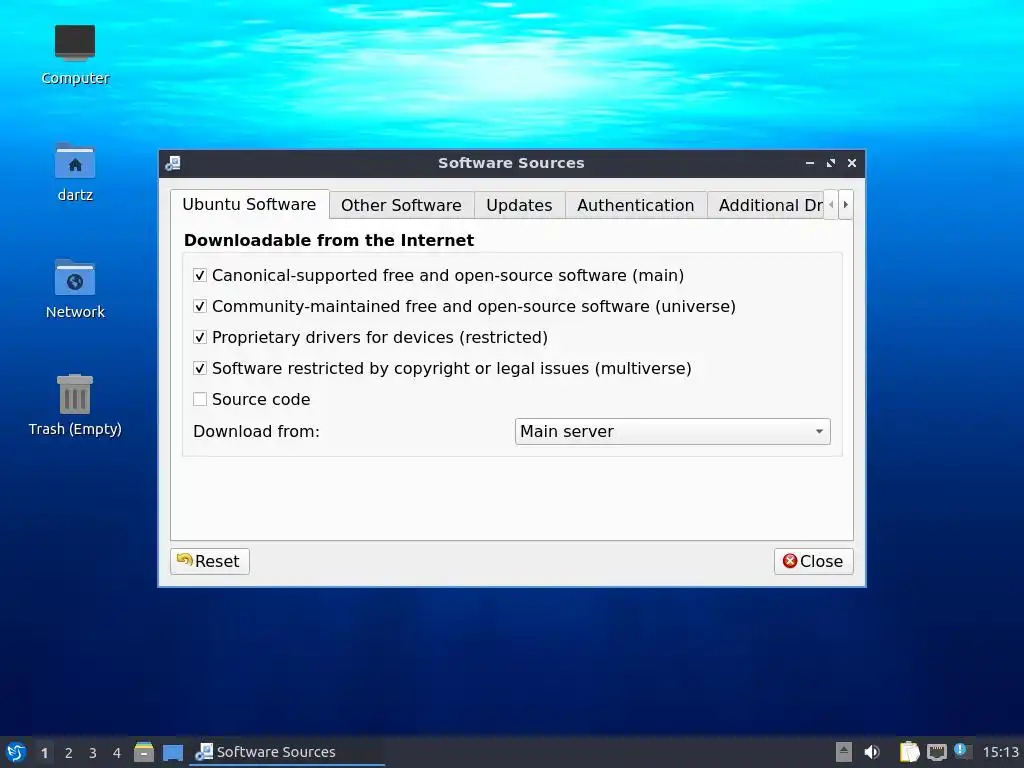
Task: Open the Lubuntu start menu
Action: coord(16,752)
